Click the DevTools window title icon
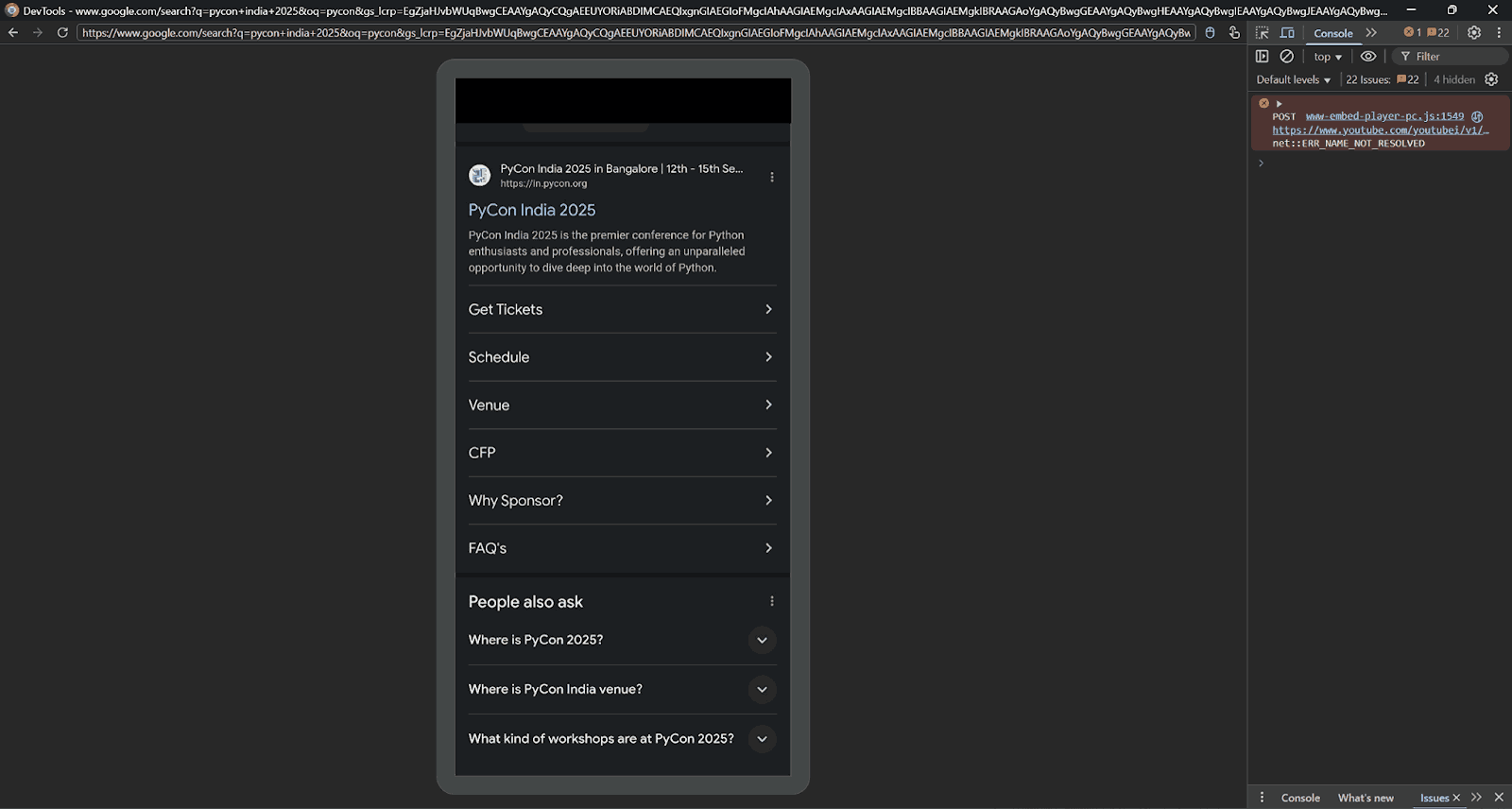The image size is (1512, 809). coord(12,10)
